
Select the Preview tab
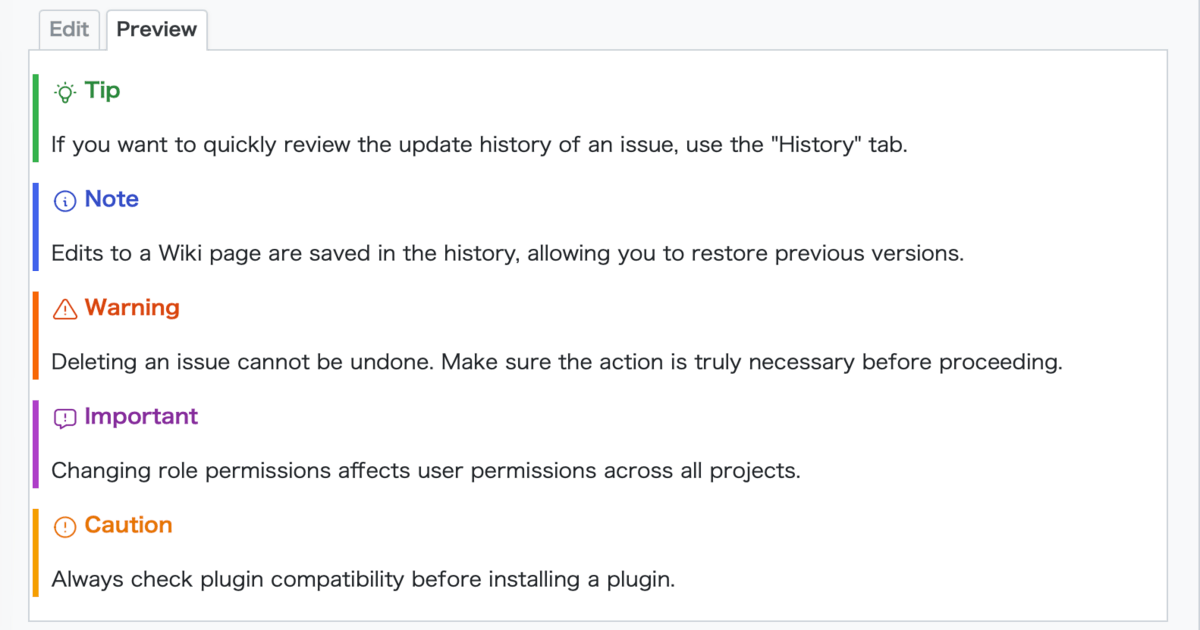pyautogui.click(x=156, y=29)
